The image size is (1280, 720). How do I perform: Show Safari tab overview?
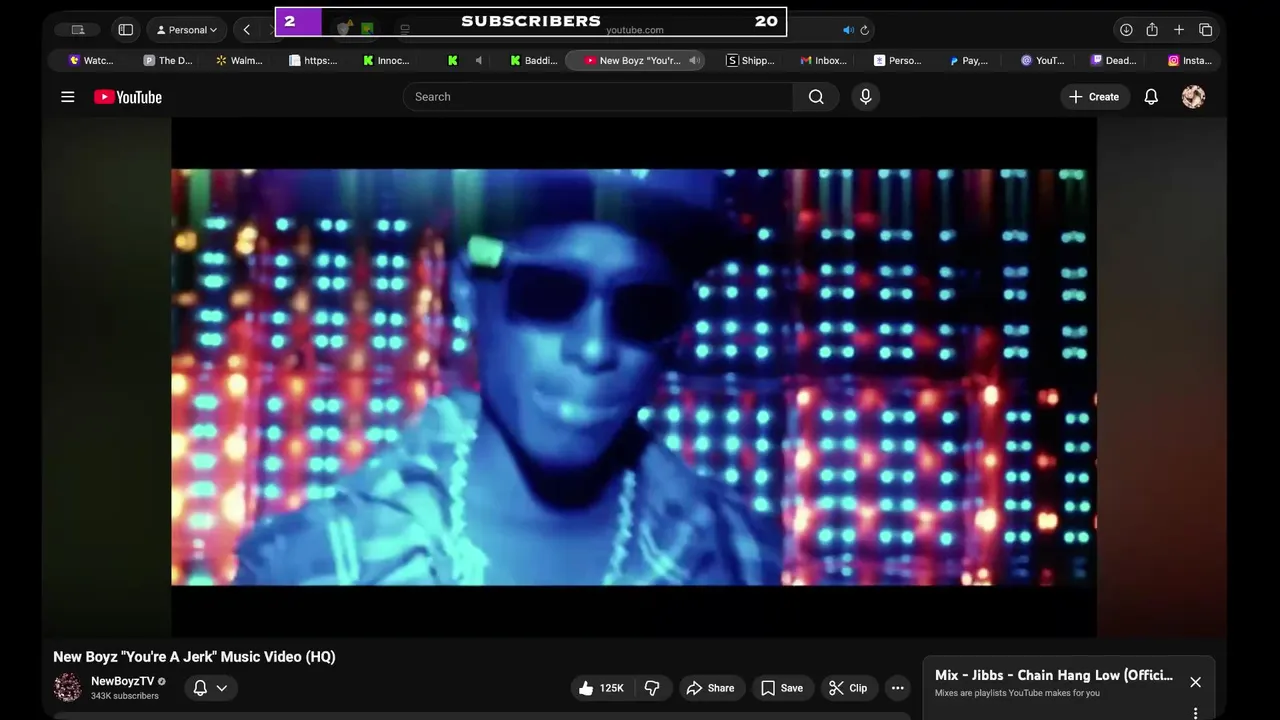(1206, 30)
